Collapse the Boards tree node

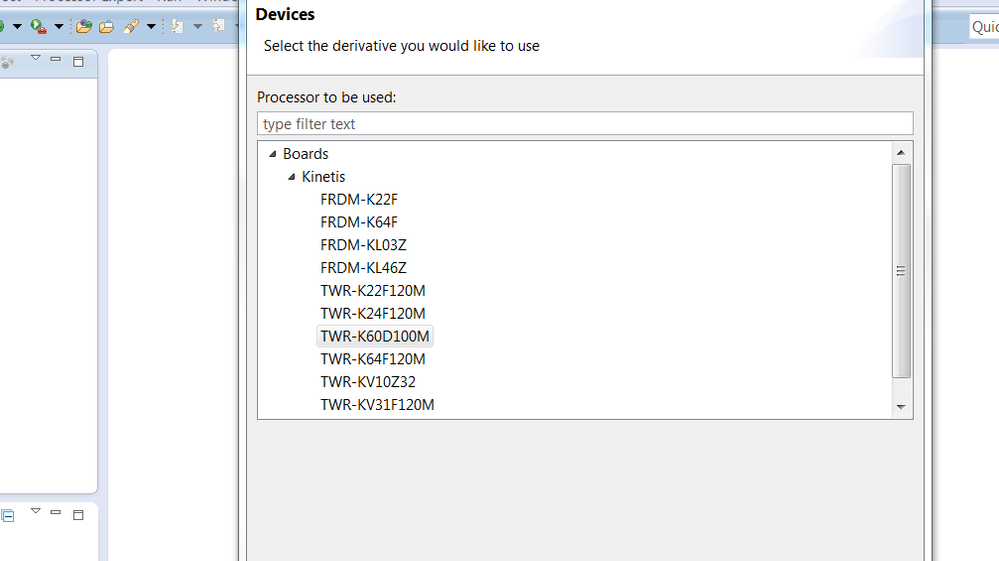point(272,154)
